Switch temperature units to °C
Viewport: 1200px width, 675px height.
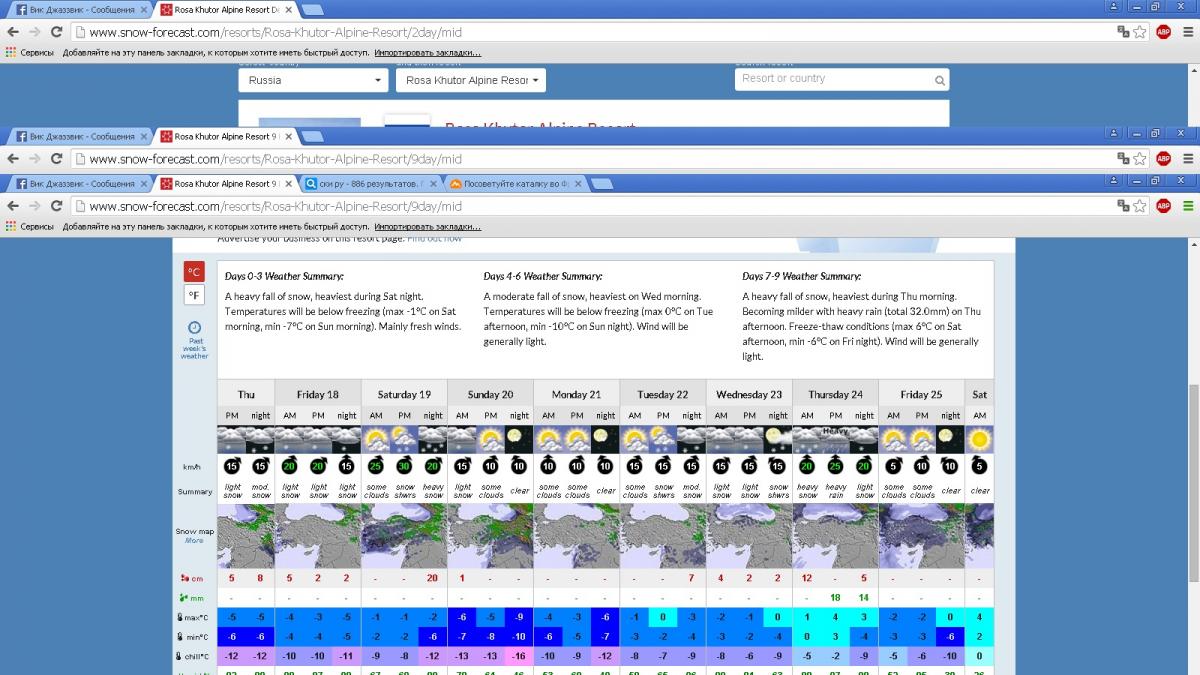tap(194, 271)
